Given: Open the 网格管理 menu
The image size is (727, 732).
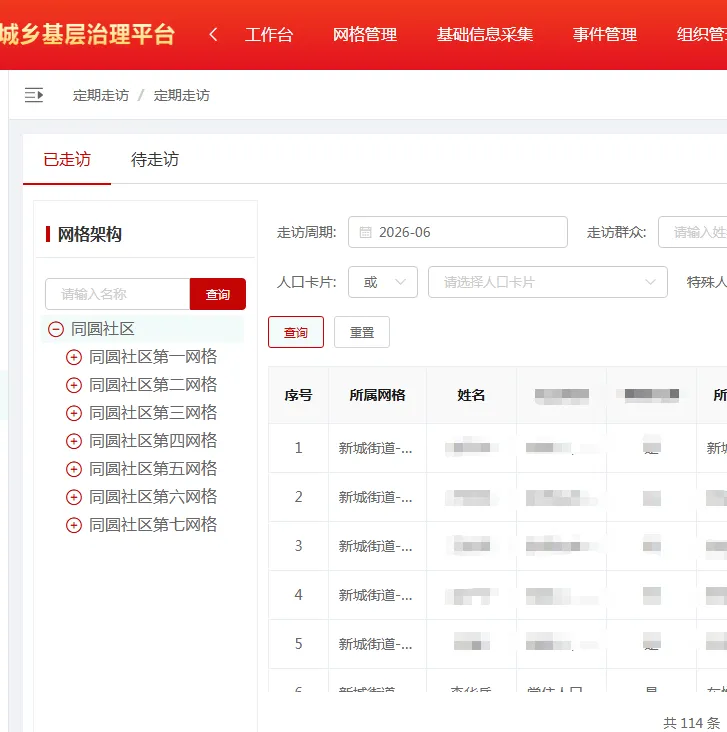Looking at the screenshot, I should point(365,35).
